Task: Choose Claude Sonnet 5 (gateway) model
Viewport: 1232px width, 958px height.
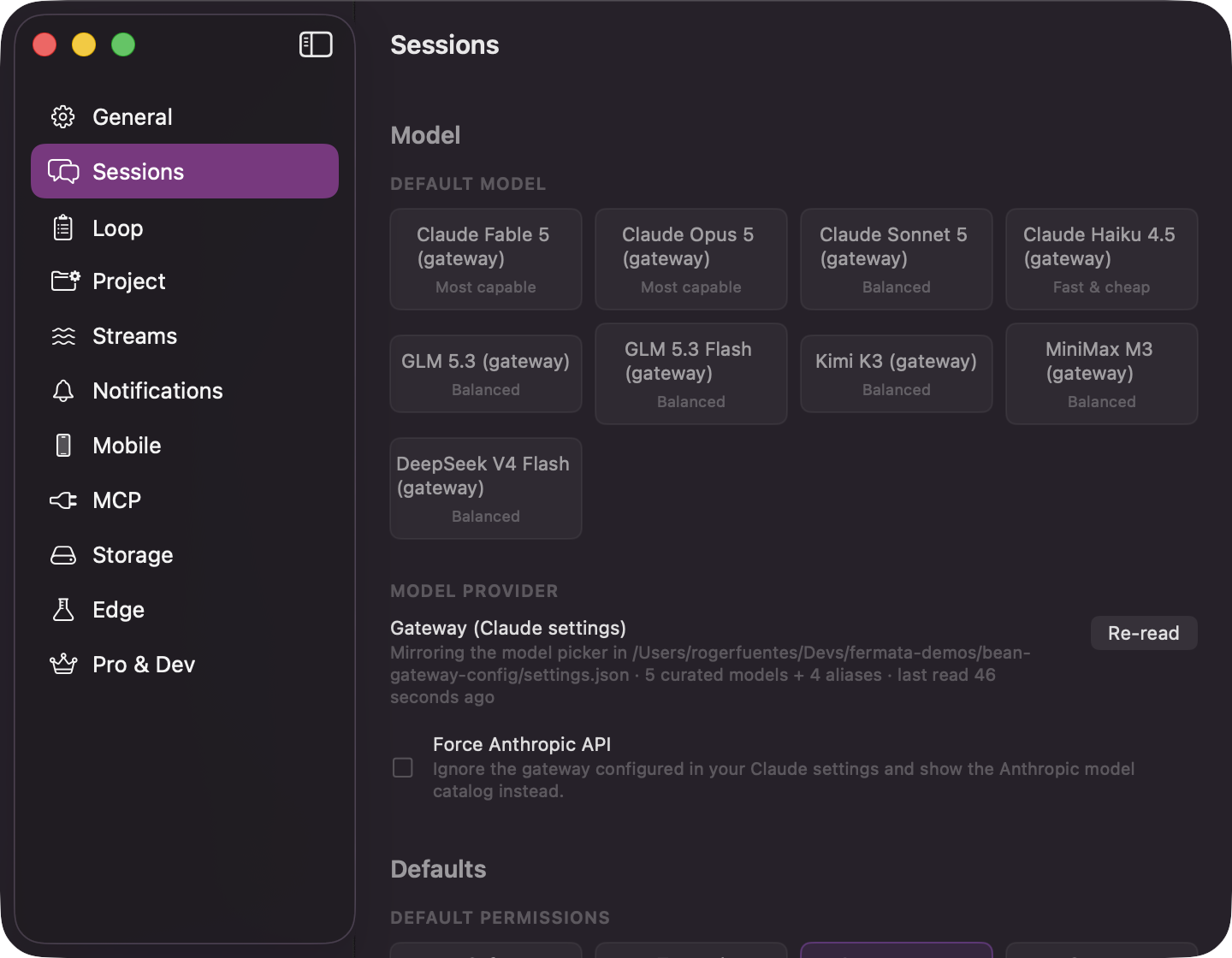Action: (897, 259)
